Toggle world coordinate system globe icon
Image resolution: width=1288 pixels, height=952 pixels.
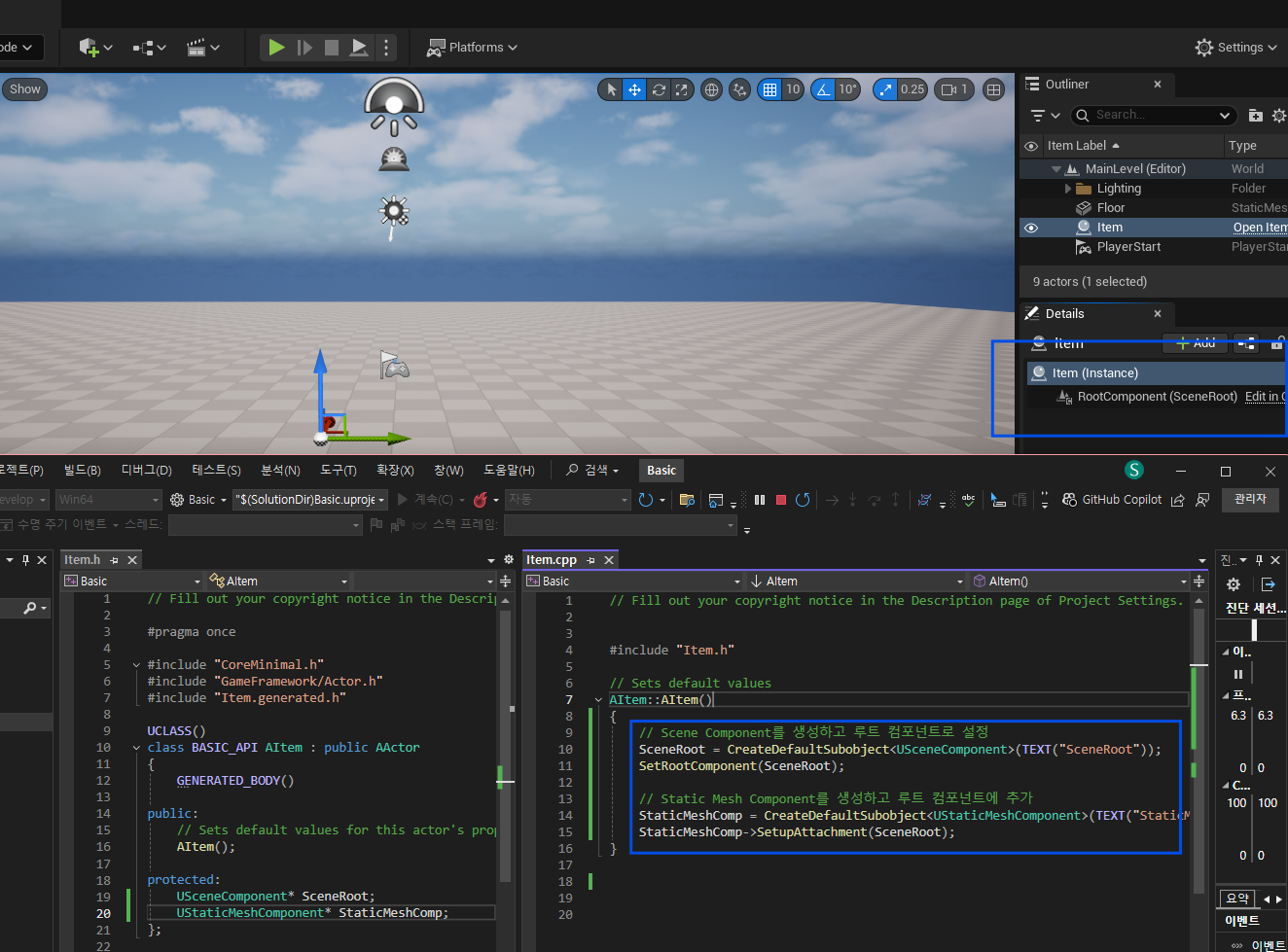point(712,89)
